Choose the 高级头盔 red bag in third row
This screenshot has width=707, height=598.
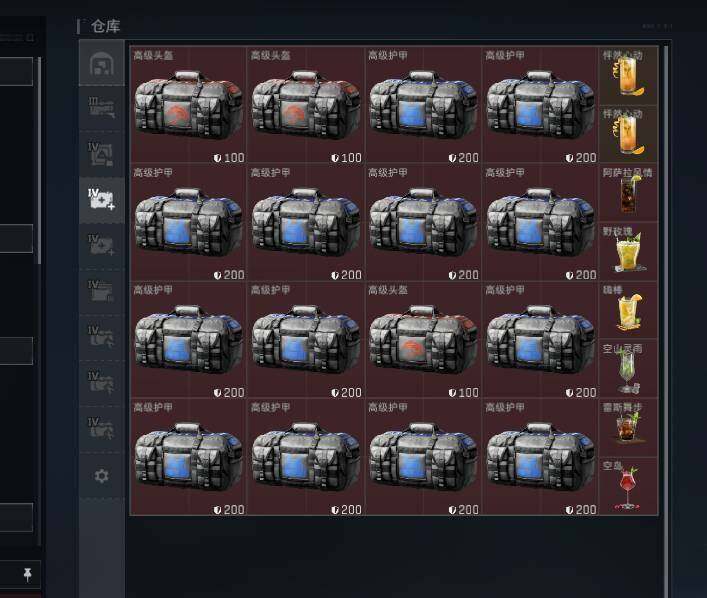pyautogui.click(x=423, y=340)
